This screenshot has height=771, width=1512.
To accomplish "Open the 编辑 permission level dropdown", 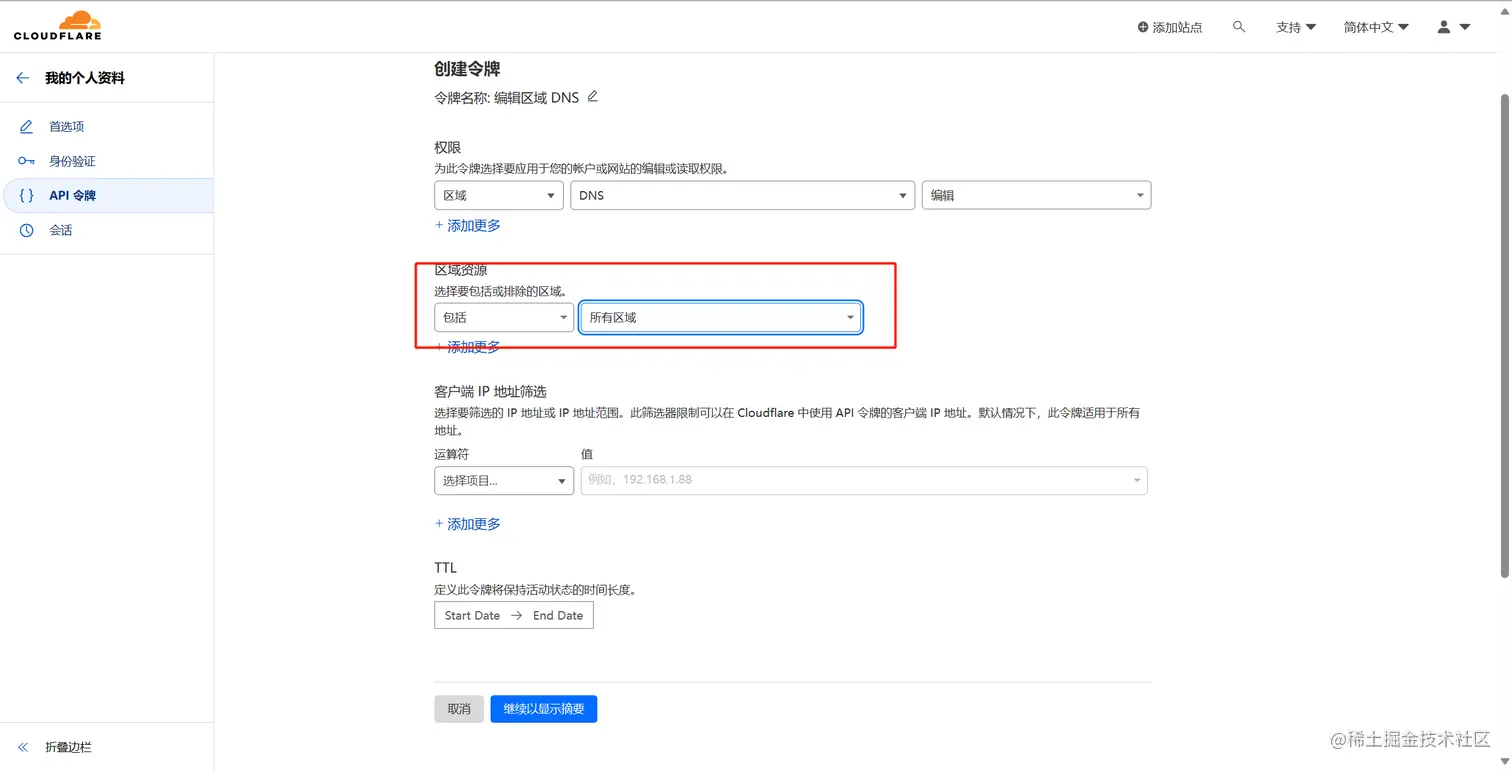I will [x=1037, y=195].
